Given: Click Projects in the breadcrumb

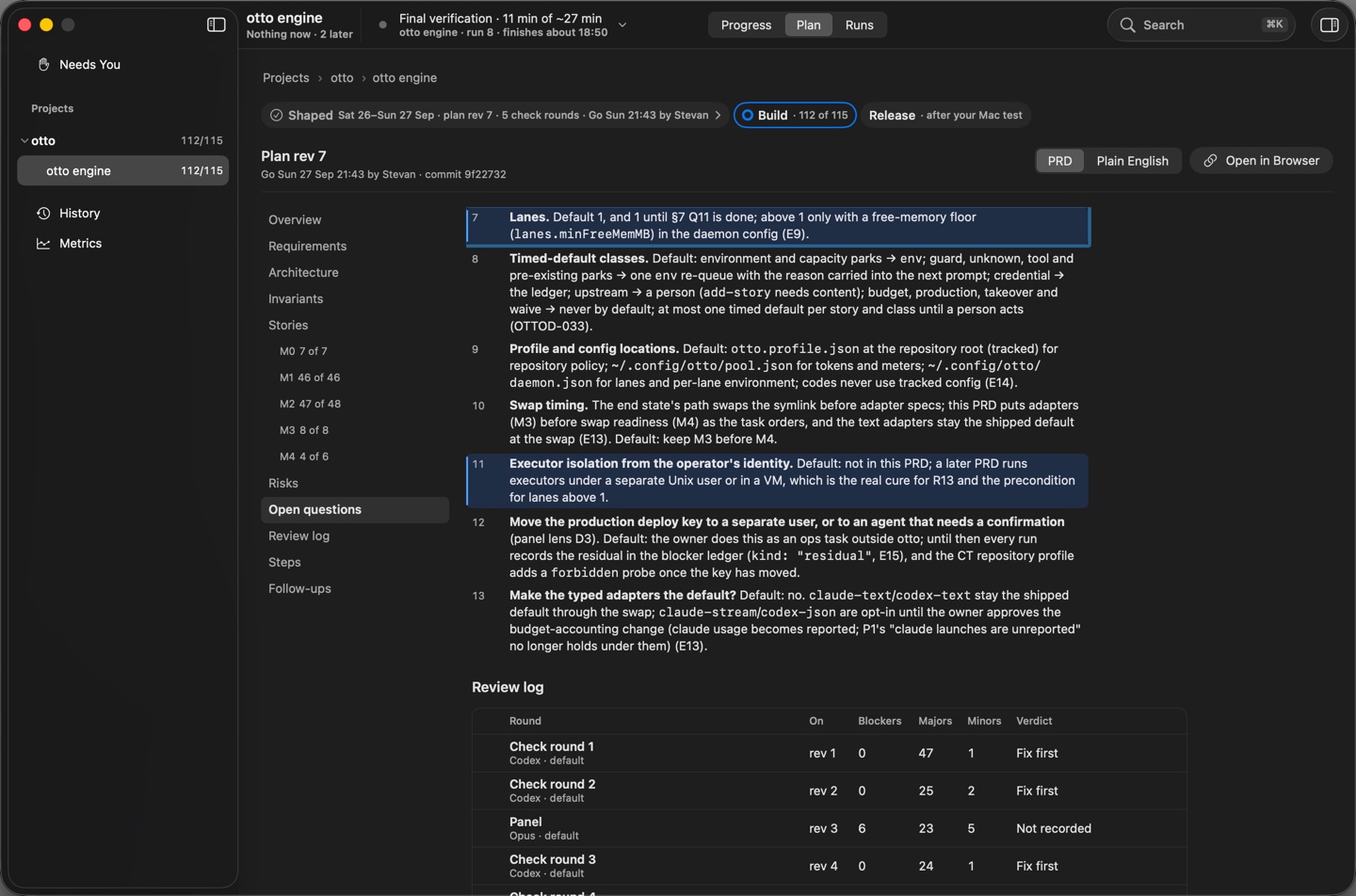Looking at the screenshot, I should [285, 77].
